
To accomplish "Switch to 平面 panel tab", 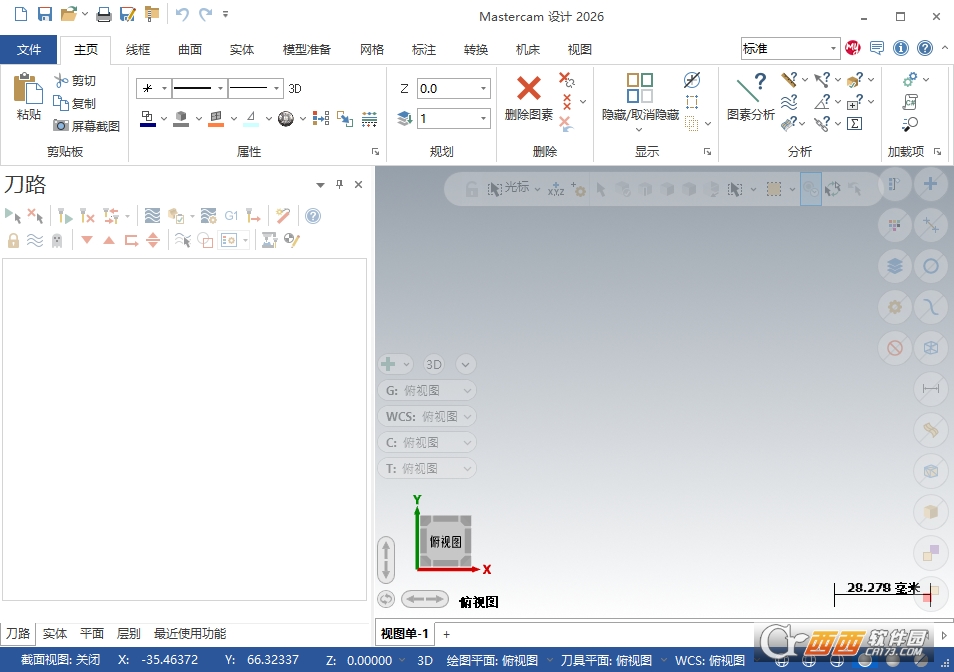I will click(x=92, y=634).
